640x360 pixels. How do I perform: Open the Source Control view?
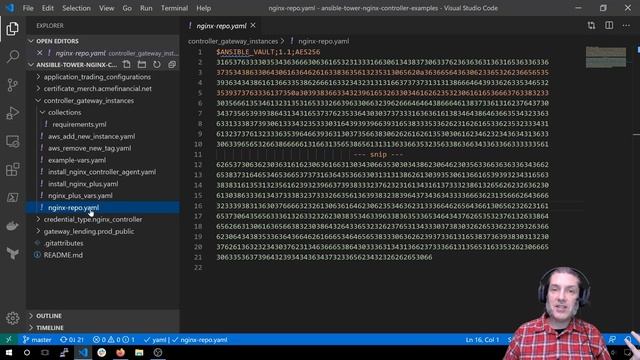pyautogui.click(x=12, y=85)
